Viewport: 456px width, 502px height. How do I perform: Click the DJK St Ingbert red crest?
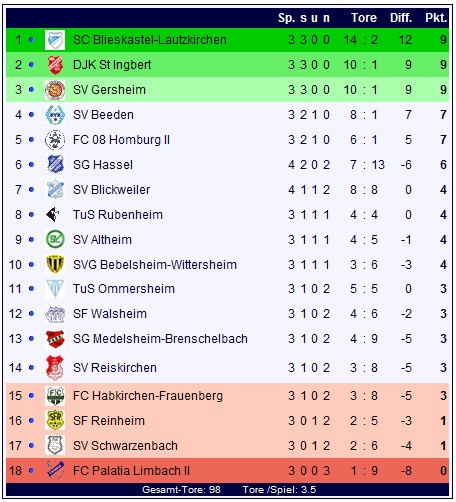click(55, 65)
